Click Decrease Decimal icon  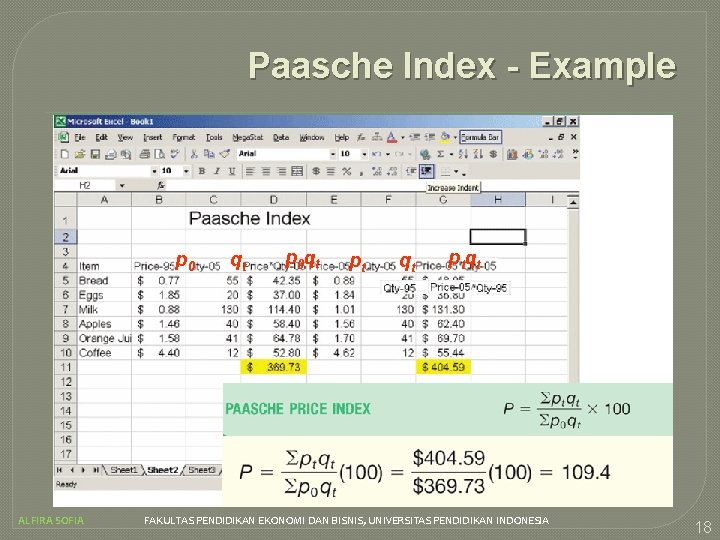[392, 171]
